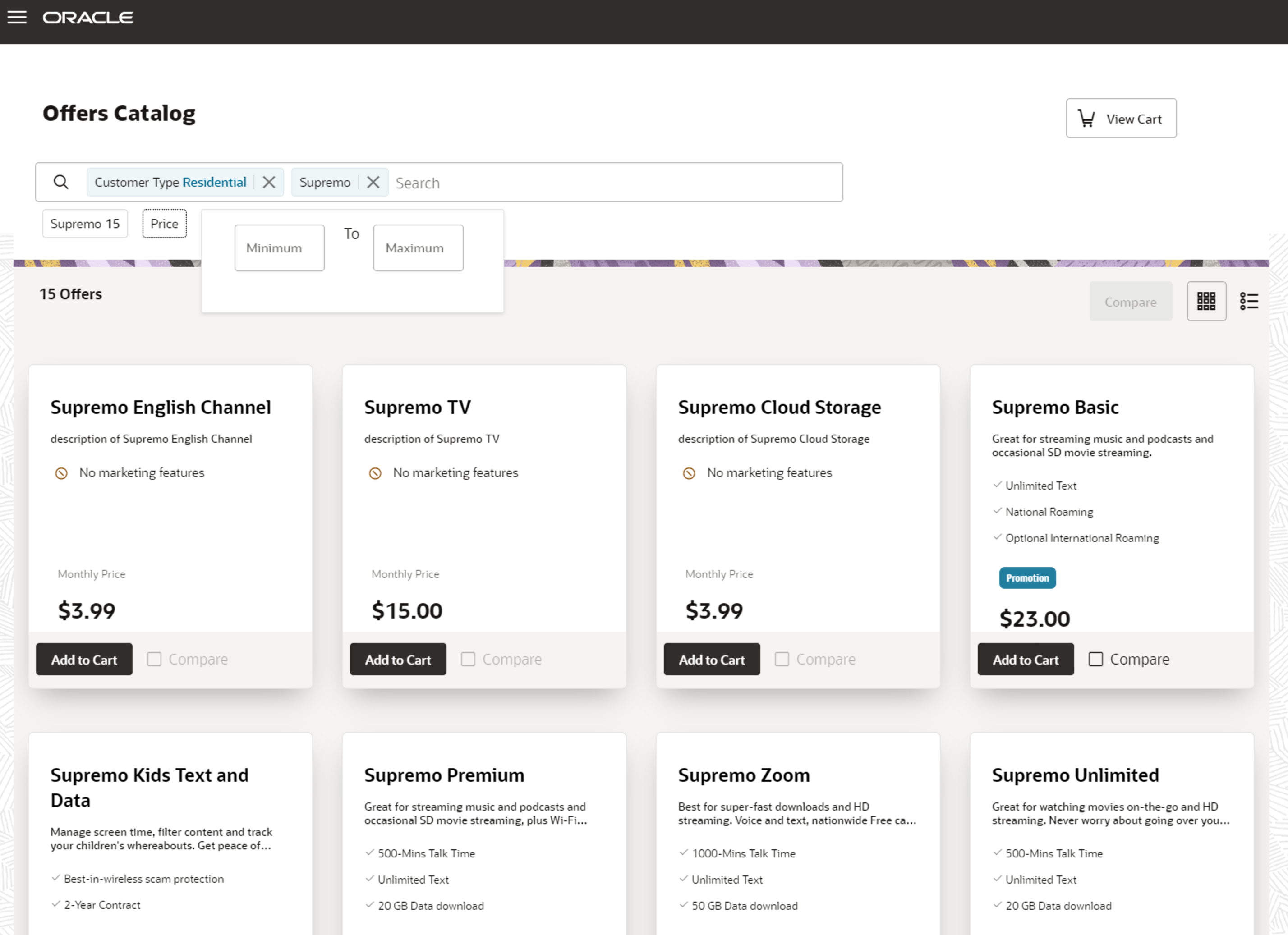
Task: Click the Promotion badge on Supremo Basic
Action: coord(1027,578)
